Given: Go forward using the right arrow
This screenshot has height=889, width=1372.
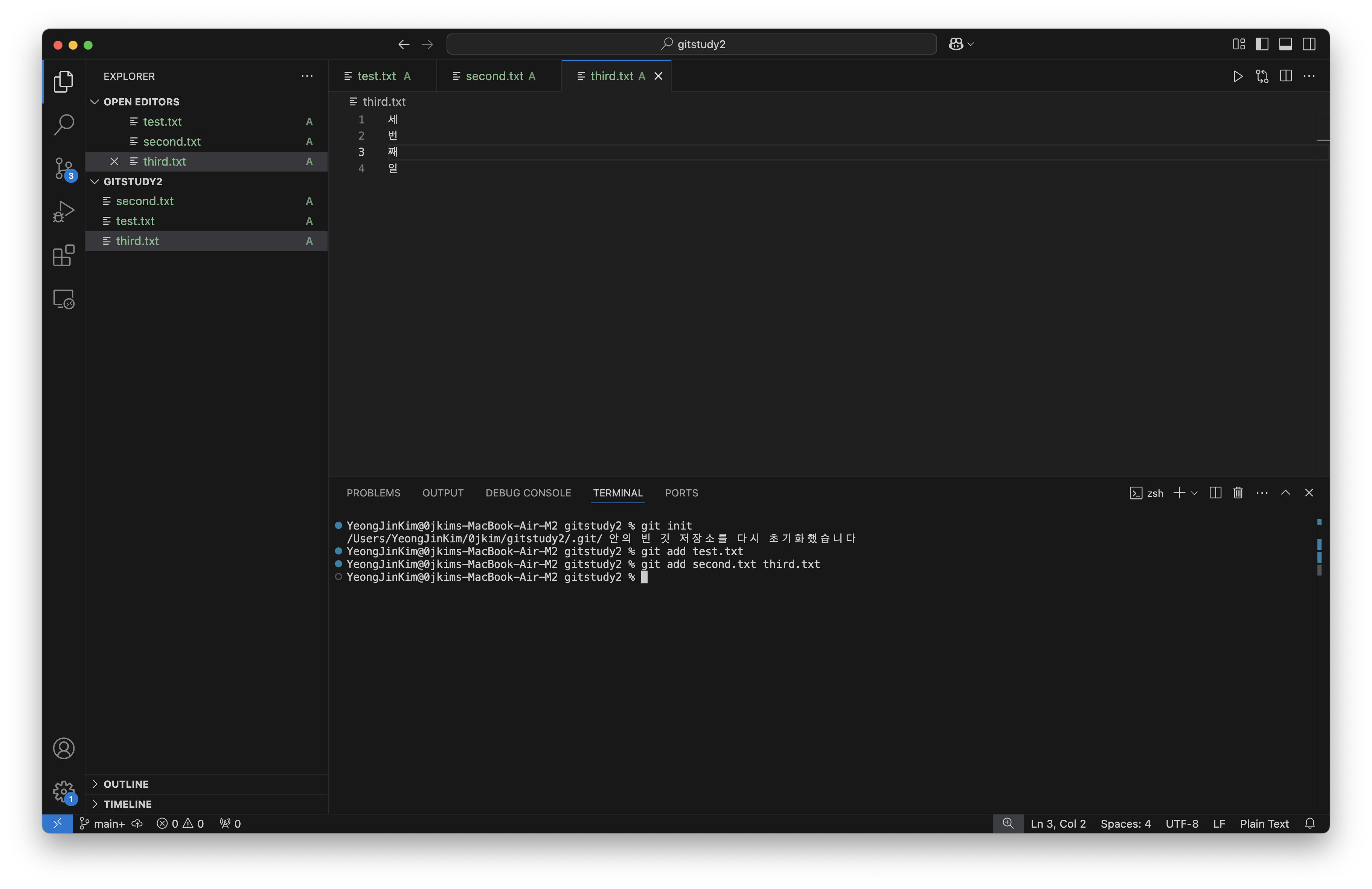Looking at the screenshot, I should [x=427, y=44].
